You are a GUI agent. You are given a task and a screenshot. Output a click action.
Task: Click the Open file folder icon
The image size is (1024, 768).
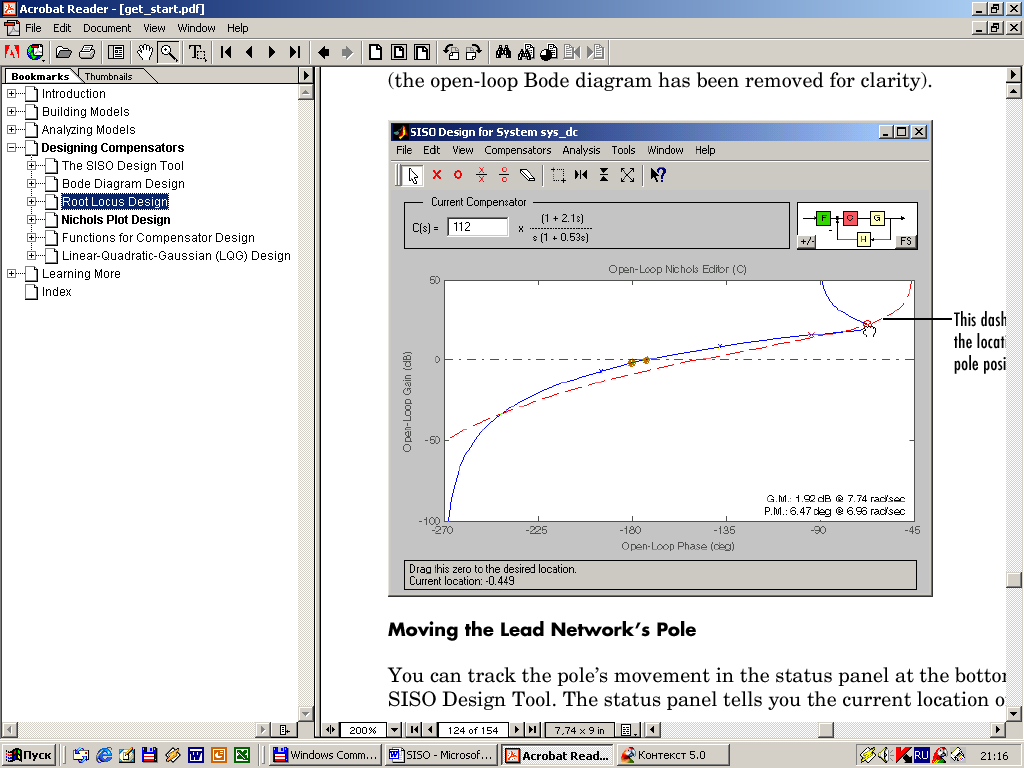[63, 52]
